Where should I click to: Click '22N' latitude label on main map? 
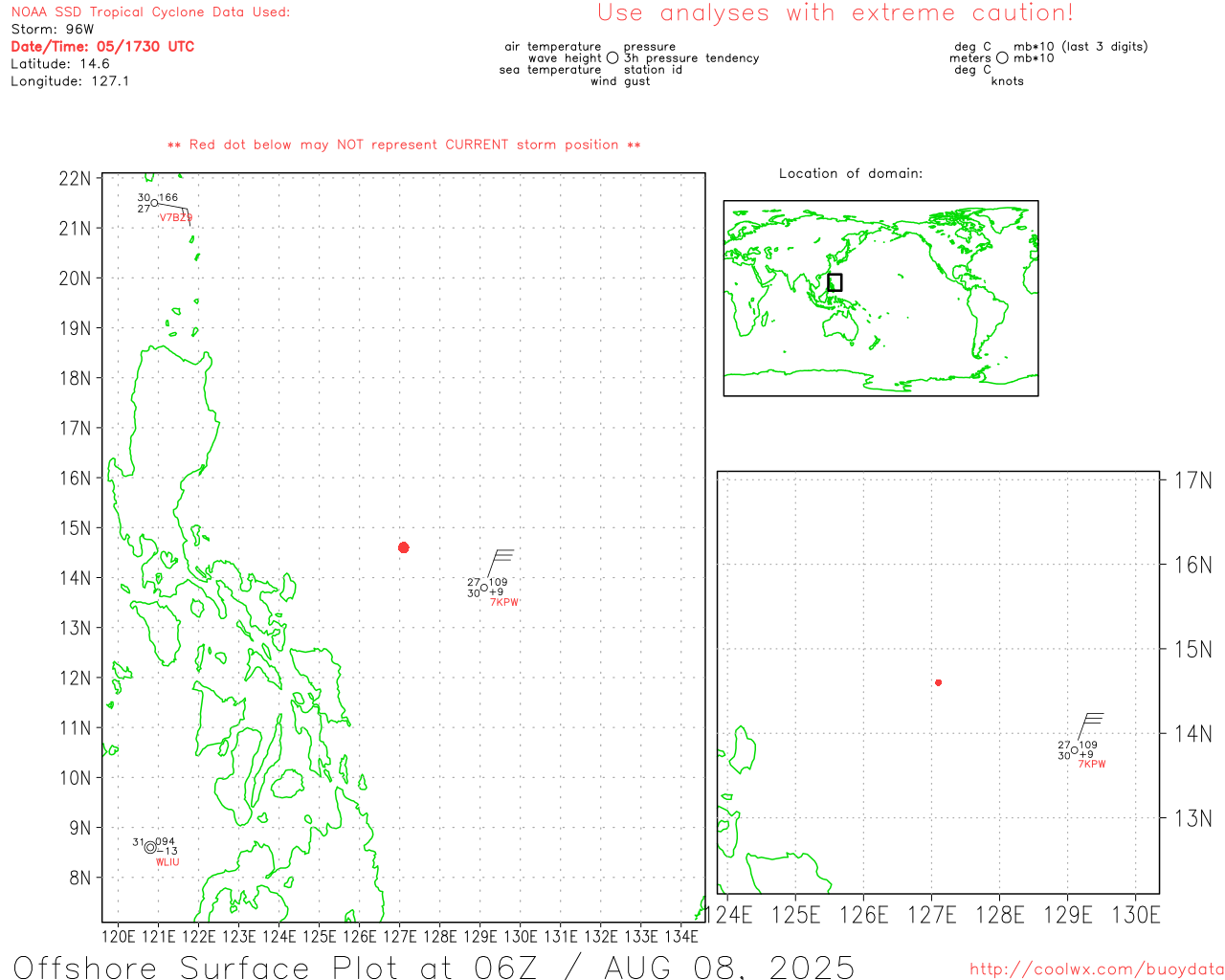pyautogui.click(x=76, y=179)
